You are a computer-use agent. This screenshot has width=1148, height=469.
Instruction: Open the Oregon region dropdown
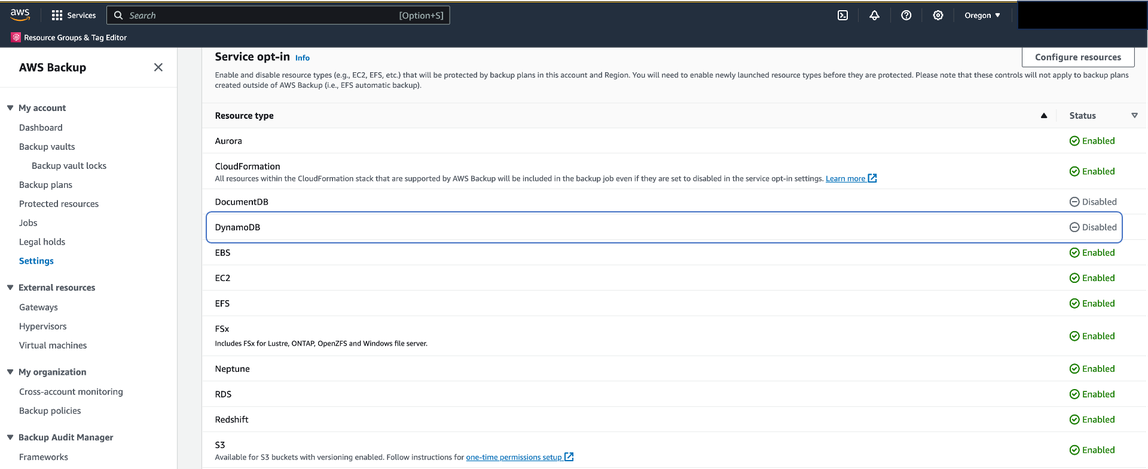983,15
